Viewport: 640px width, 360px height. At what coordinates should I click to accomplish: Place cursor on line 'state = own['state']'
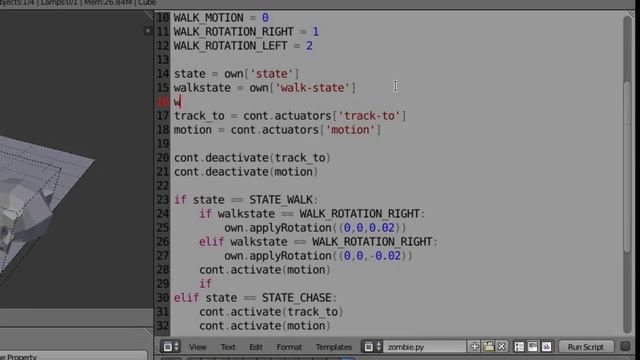[x=237, y=74]
